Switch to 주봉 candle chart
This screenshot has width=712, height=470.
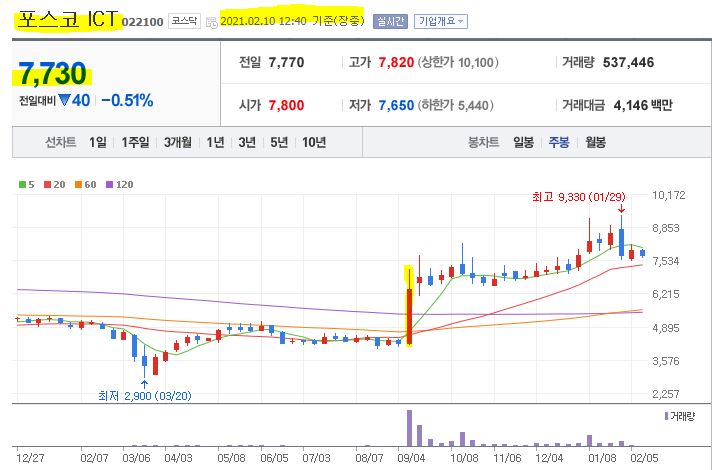point(559,143)
